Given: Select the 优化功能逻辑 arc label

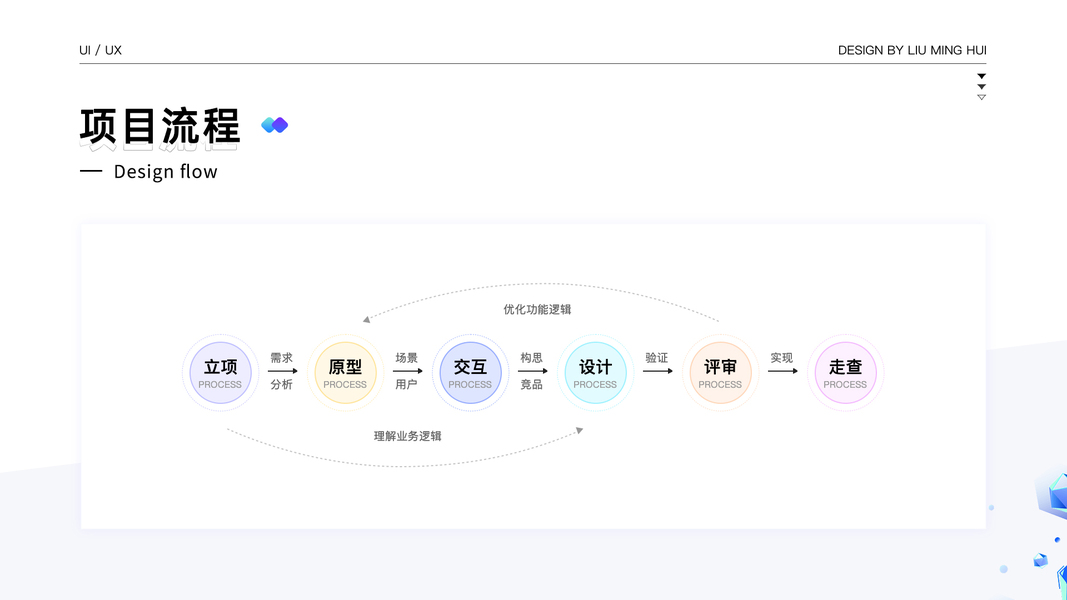Looking at the screenshot, I should (537, 310).
